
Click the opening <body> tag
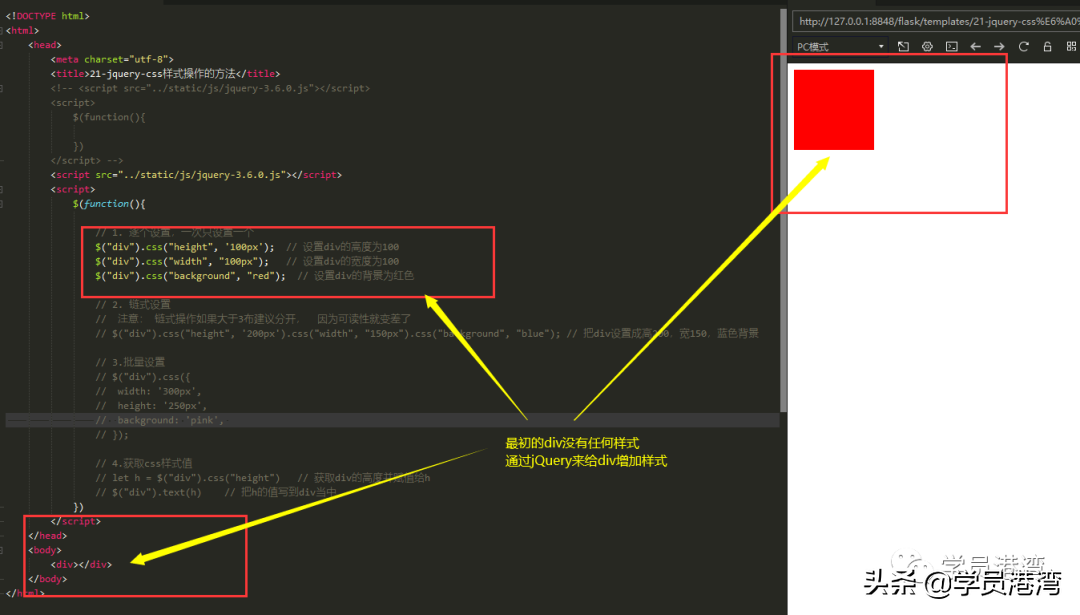[45, 550]
